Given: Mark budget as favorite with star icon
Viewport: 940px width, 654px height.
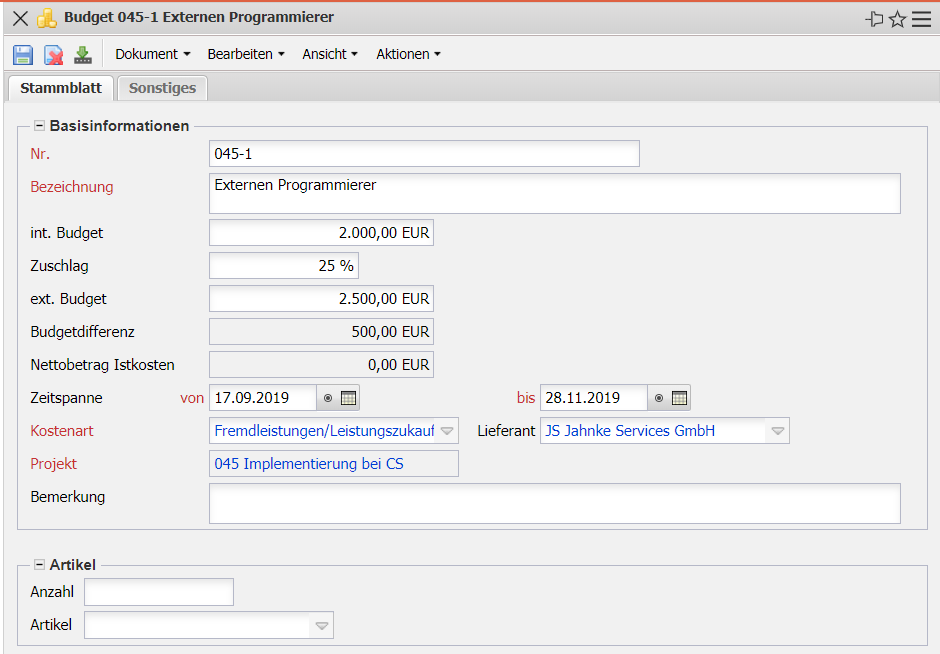Looking at the screenshot, I should tap(897, 19).
